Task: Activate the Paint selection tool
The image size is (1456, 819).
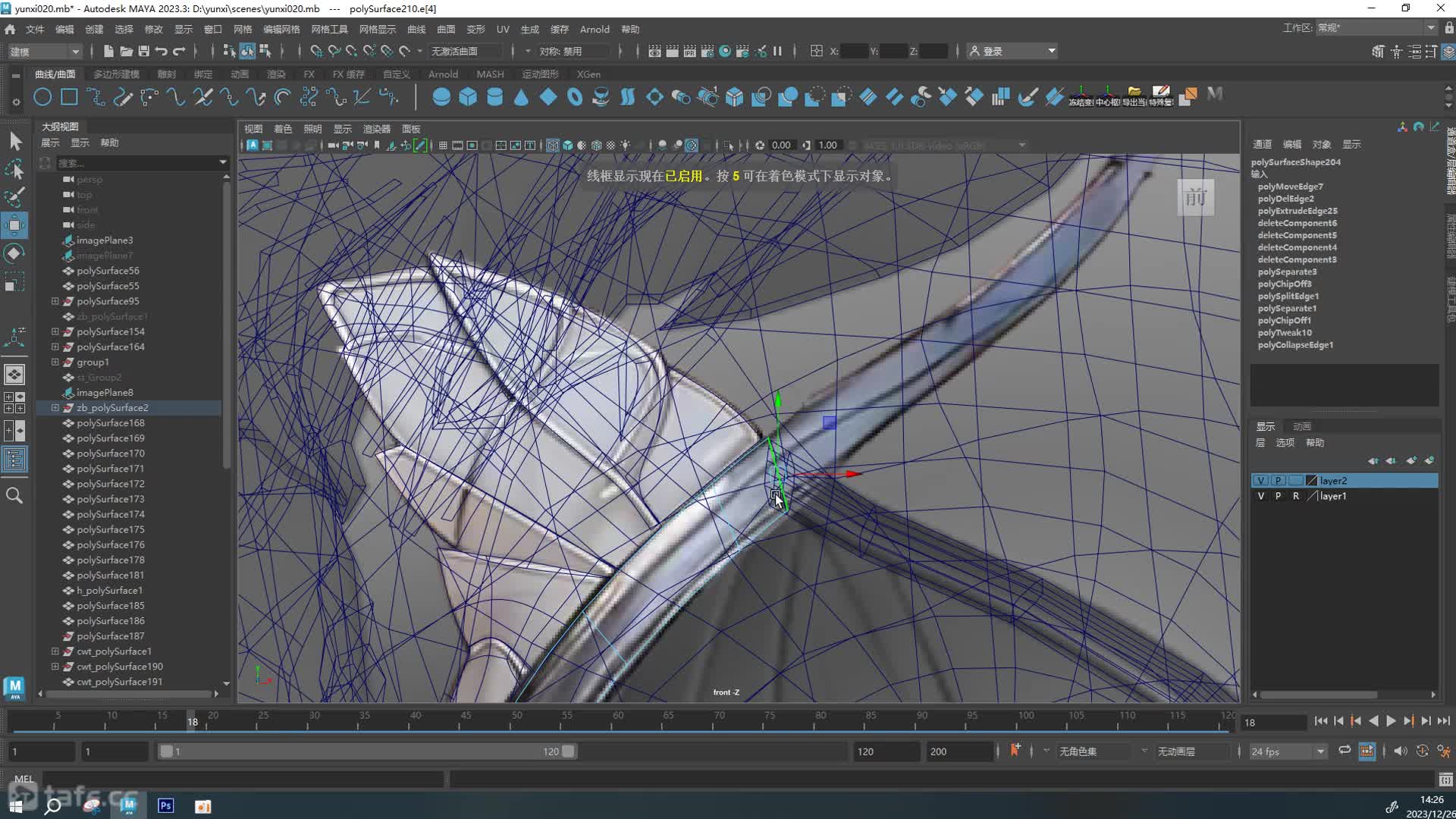Action: coord(15,197)
